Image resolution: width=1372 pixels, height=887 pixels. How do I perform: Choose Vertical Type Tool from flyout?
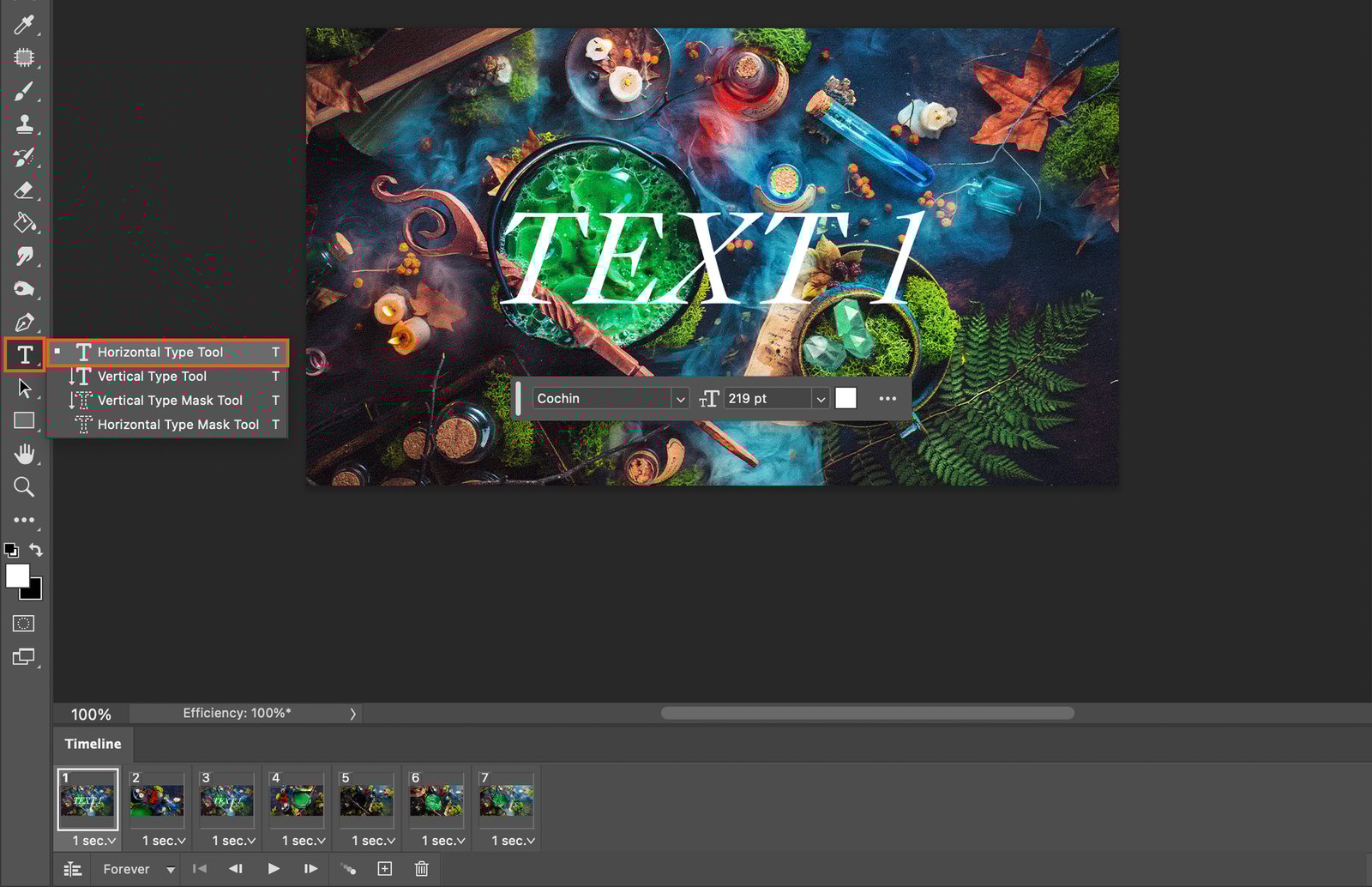coord(152,377)
